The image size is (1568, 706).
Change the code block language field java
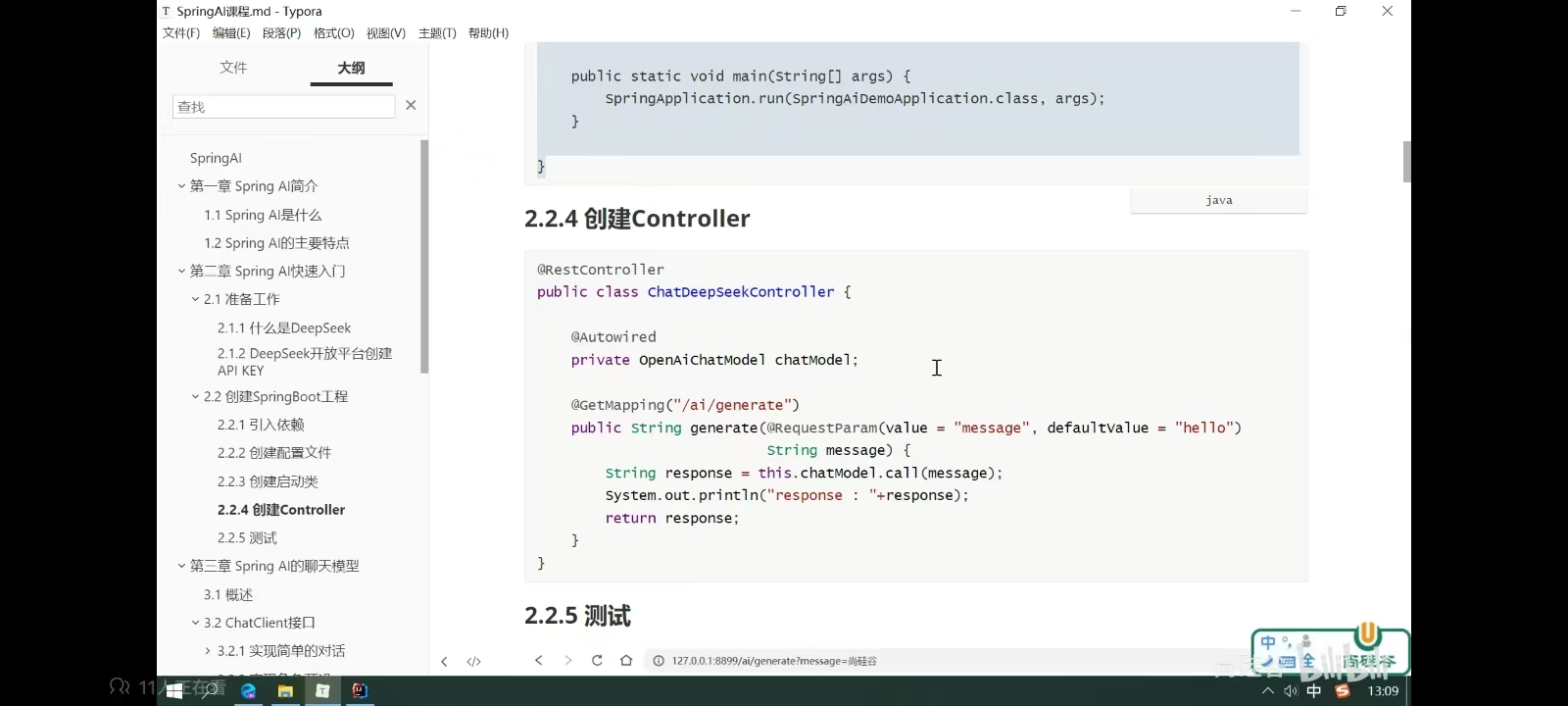(x=1219, y=200)
